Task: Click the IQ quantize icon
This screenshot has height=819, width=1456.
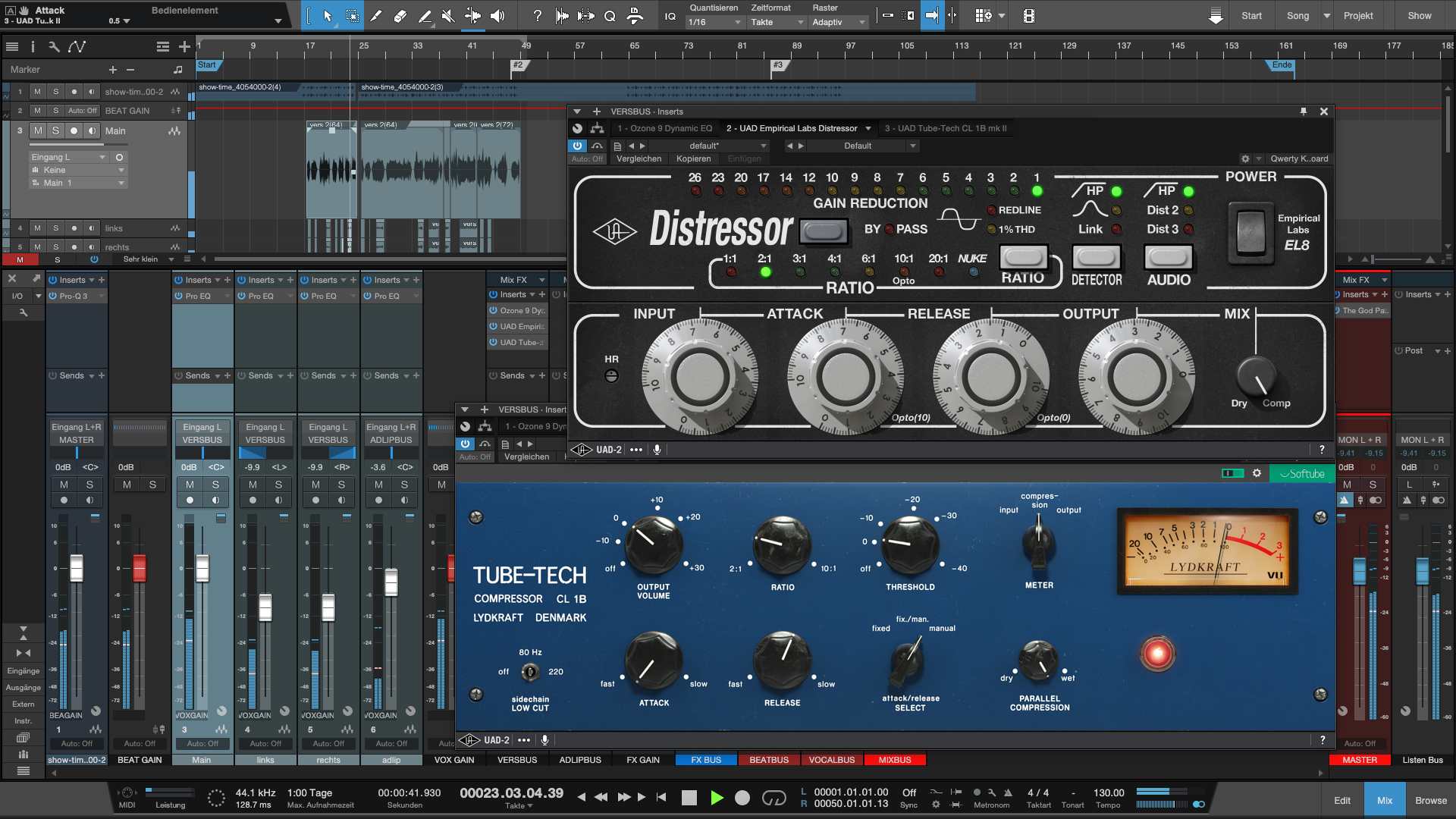Action: click(670, 16)
